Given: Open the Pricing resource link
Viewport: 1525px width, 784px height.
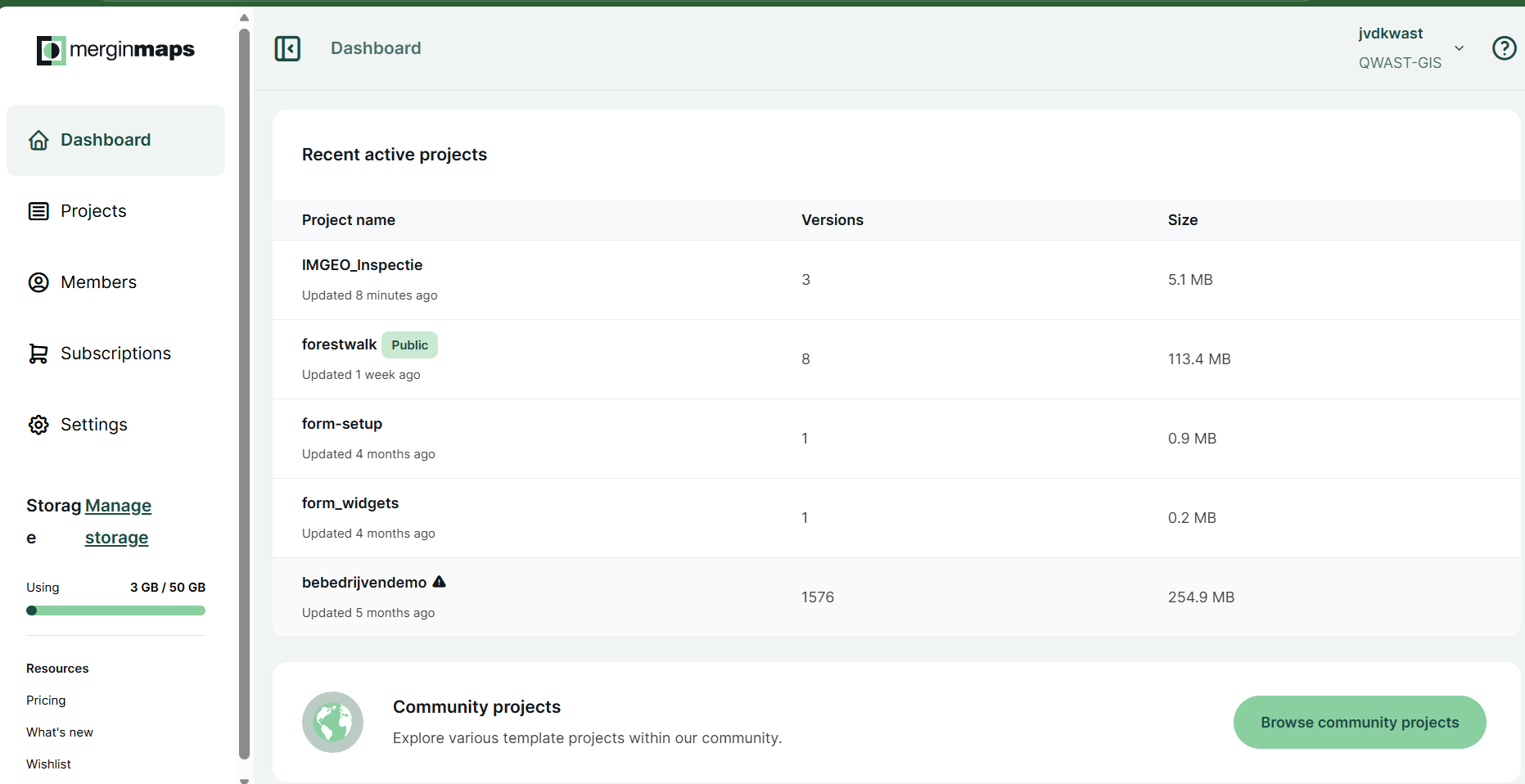Looking at the screenshot, I should pos(46,701).
